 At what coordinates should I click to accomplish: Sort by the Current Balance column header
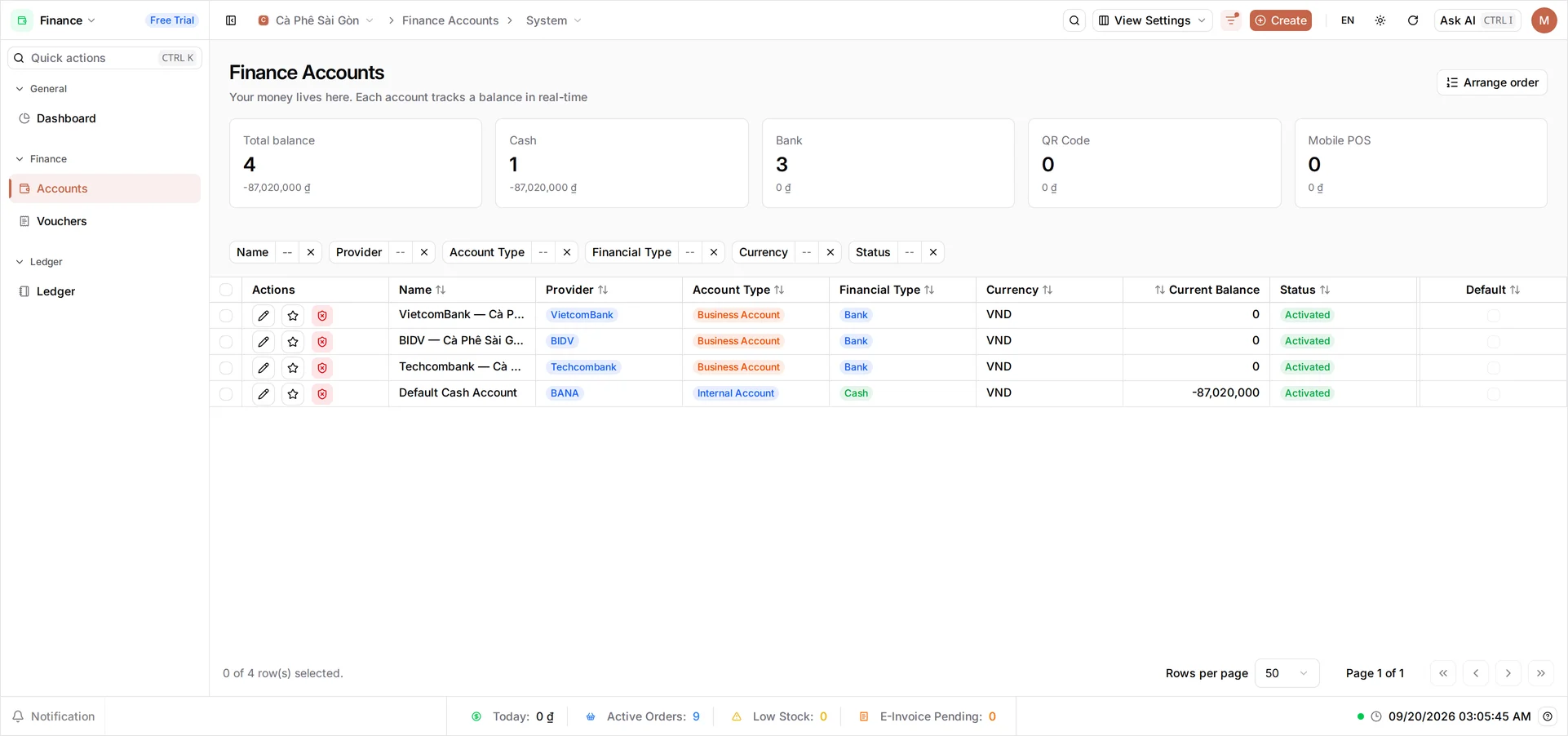point(1207,290)
